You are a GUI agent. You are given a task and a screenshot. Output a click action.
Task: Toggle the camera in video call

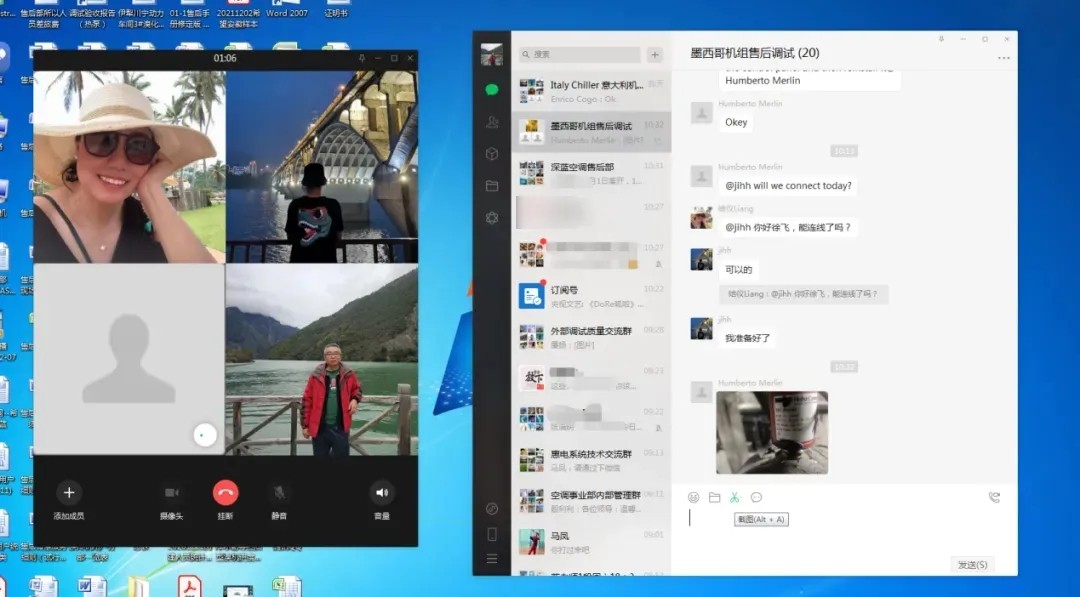point(171,492)
